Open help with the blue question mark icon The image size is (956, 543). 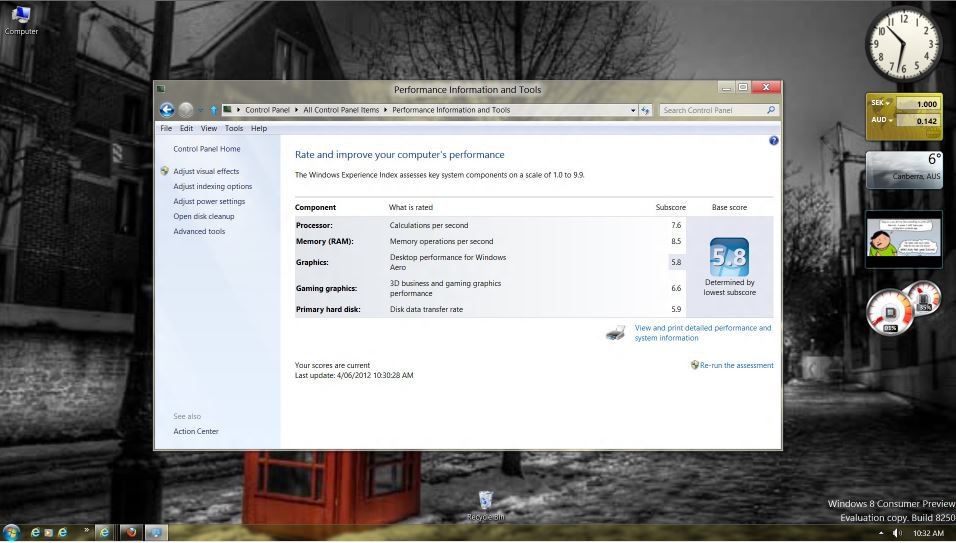[x=773, y=141]
